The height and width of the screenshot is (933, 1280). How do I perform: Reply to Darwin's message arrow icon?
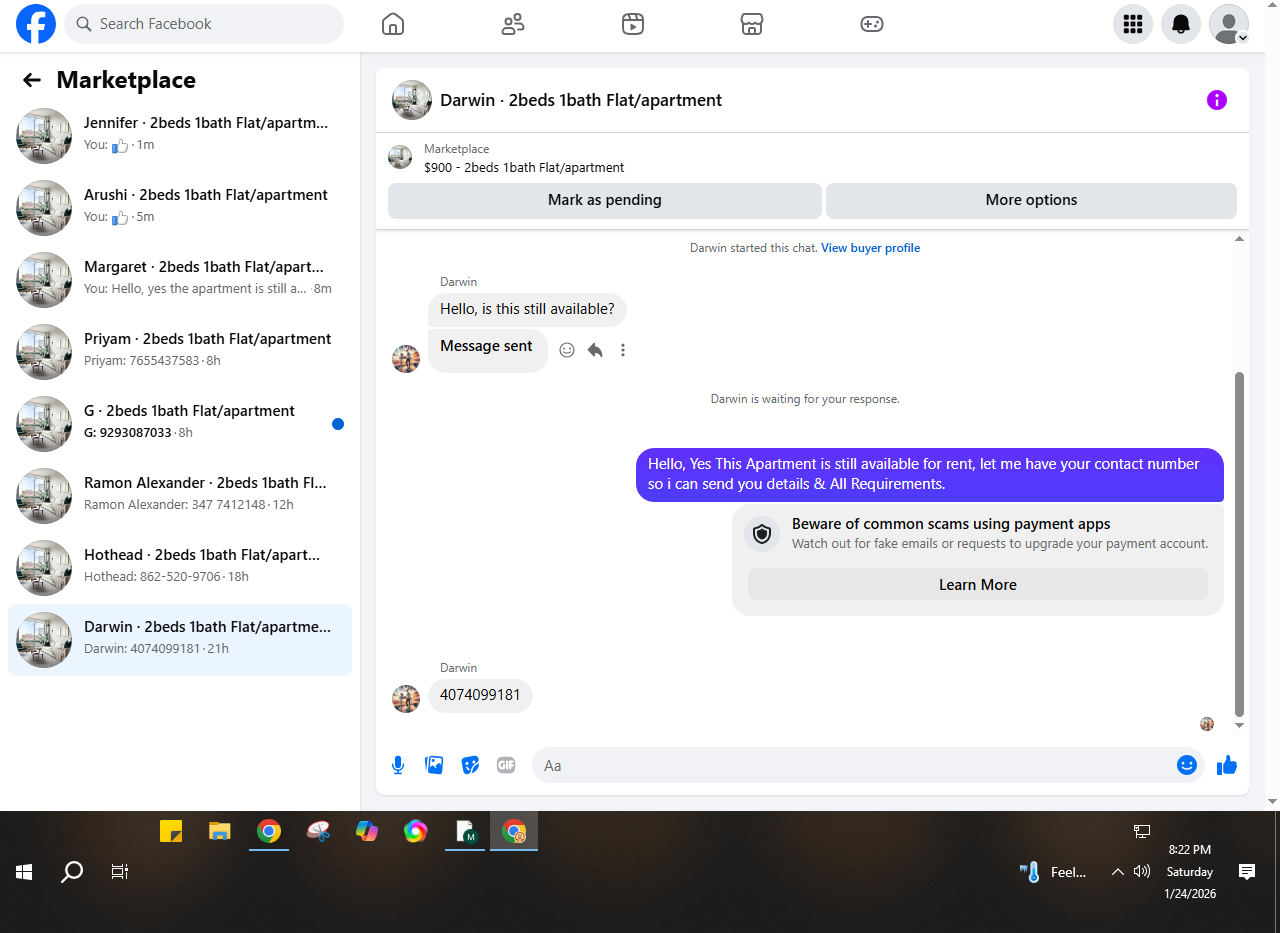point(595,350)
